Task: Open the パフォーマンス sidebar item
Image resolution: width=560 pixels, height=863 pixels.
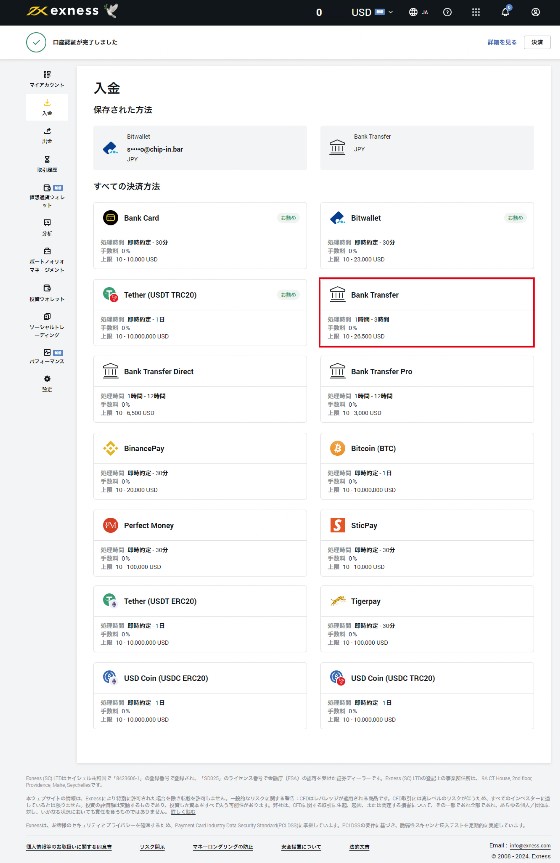Action: click(47, 356)
